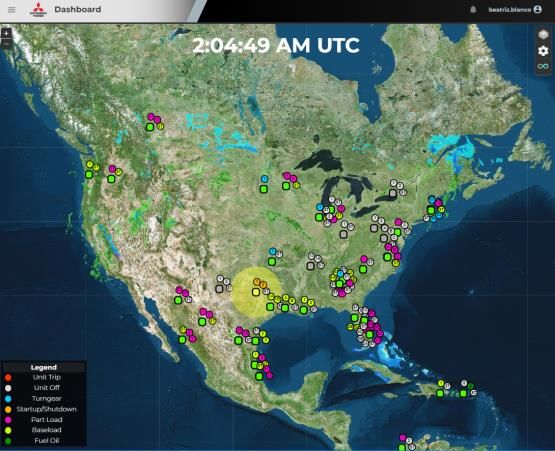The image size is (555, 451).
Task: Click the map zoom in button
Action: coord(6,33)
